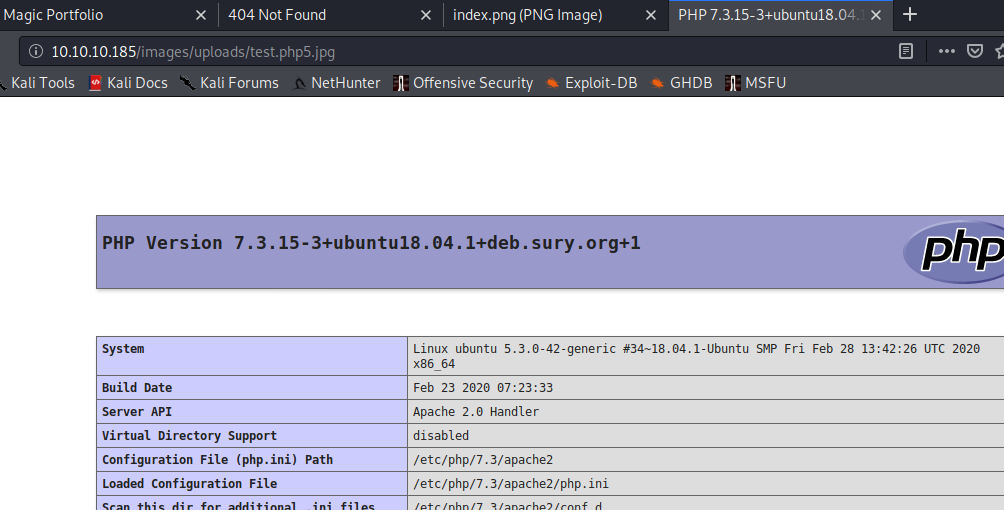The image size is (1004, 510).
Task: Open the Kali Forums bookmark
Action: [230, 83]
